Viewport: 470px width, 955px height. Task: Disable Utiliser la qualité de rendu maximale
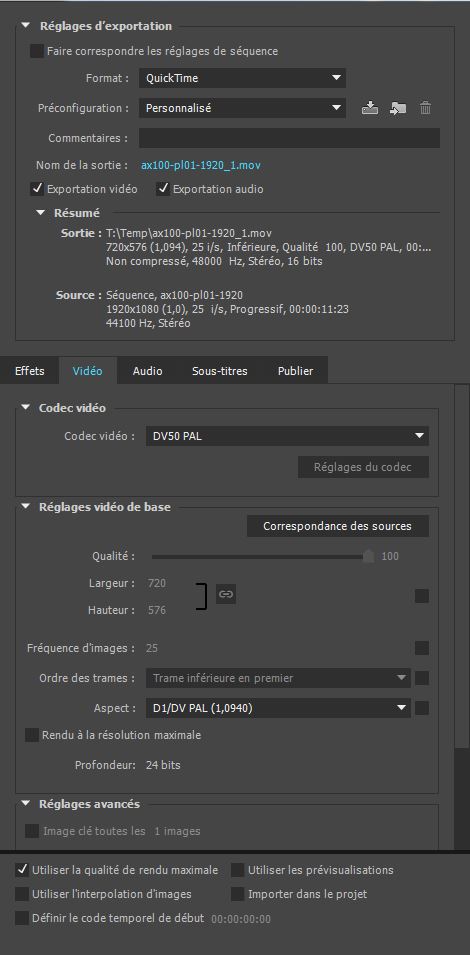(22, 870)
